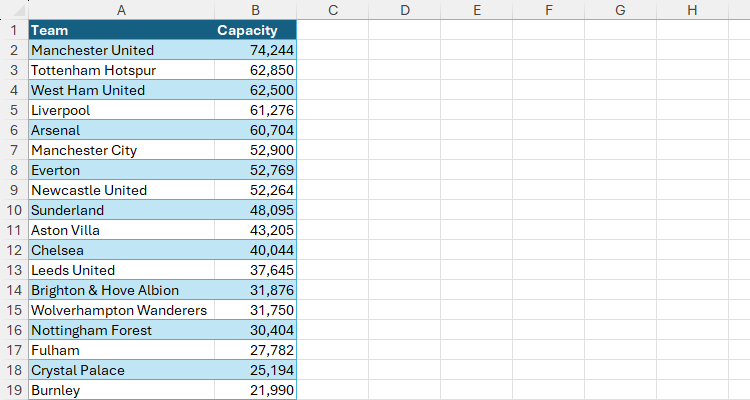Click the Crystal Palace cell
This screenshot has height=400, width=750.
click(121, 370)
